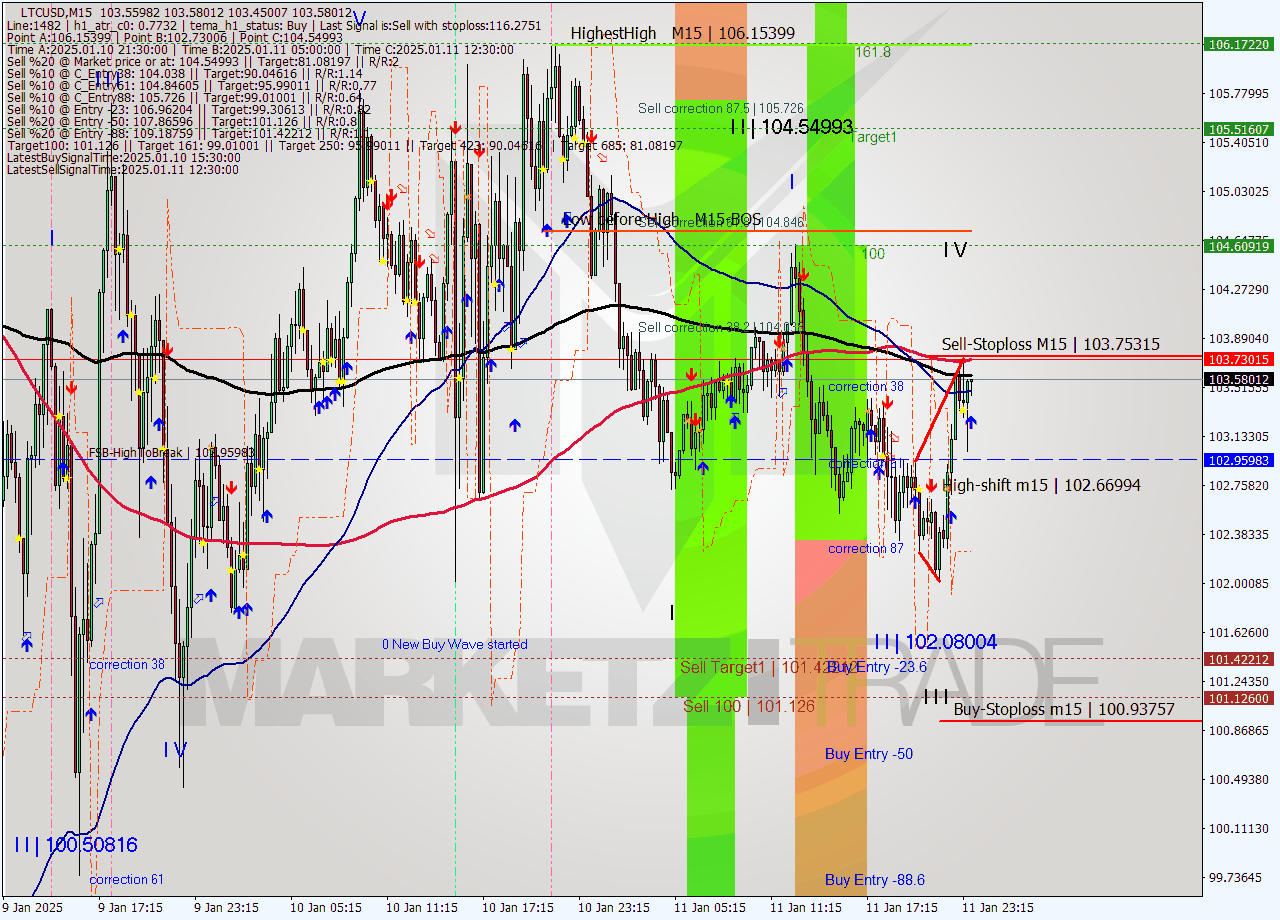Select the 'Buy Entry -23.6' label
Screen dimensions: 1280x920
(877, 666)
